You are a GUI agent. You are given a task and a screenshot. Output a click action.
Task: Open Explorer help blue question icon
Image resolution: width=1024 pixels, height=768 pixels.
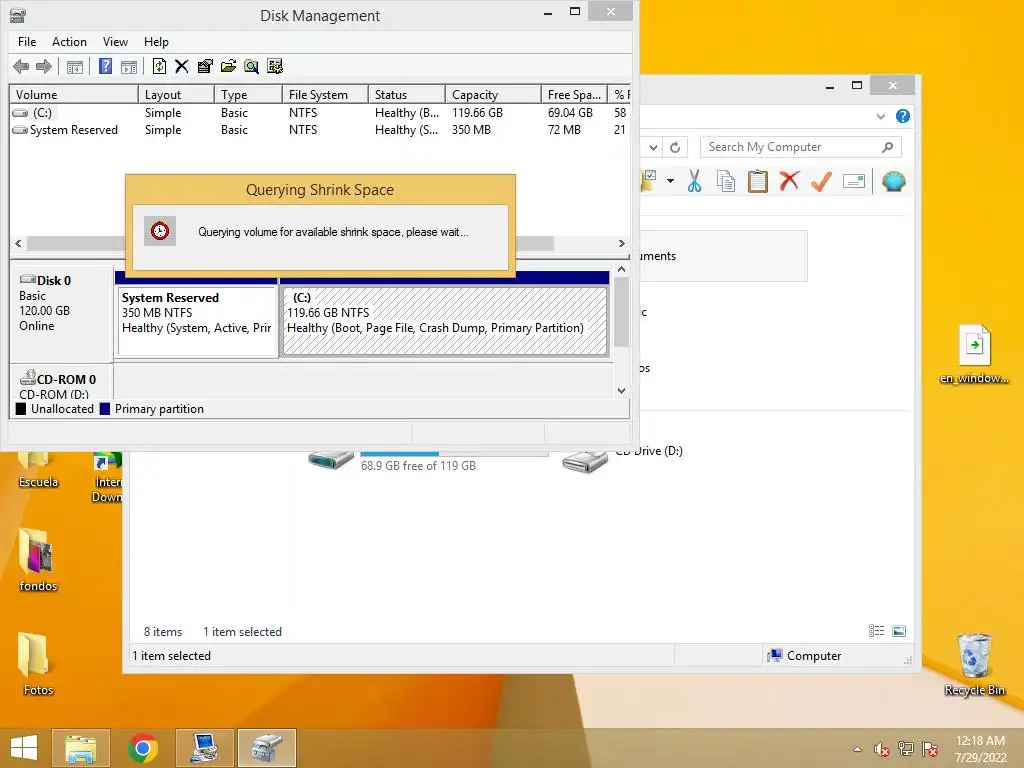903,116
